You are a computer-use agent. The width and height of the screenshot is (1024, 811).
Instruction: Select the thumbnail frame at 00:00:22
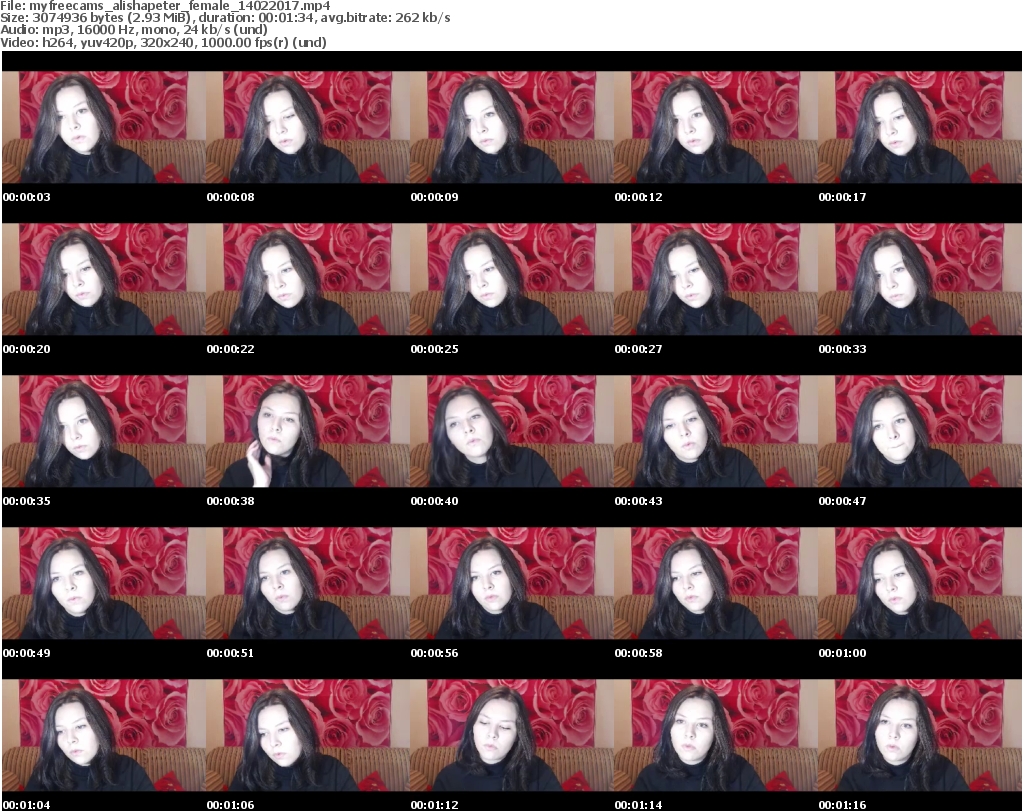[x=308, y=279]
